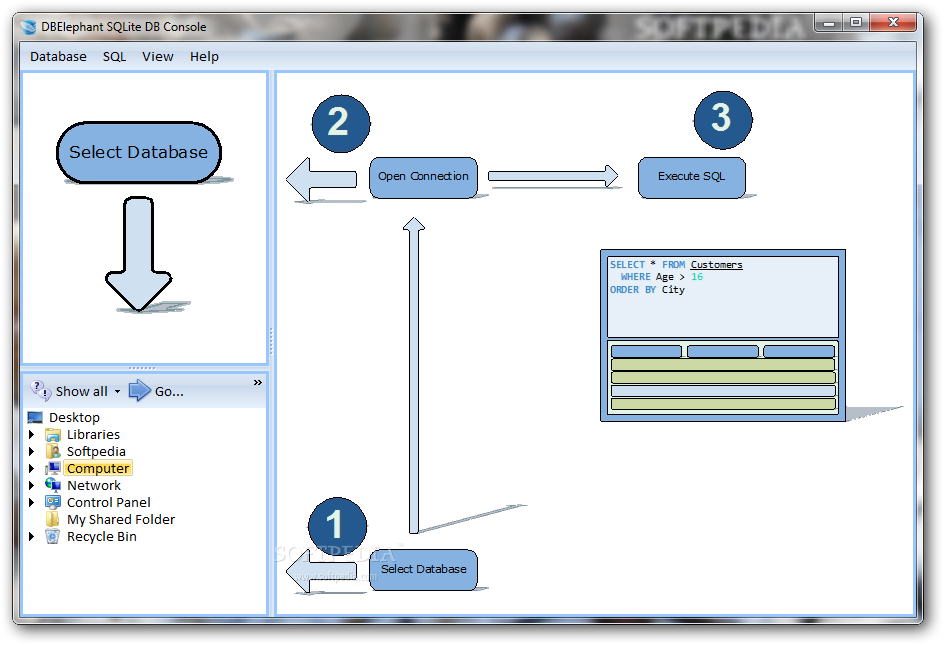Viewport: 944px width, 645px height.
Task: Expand the Libraries node
Action: (x=32, y=434)
